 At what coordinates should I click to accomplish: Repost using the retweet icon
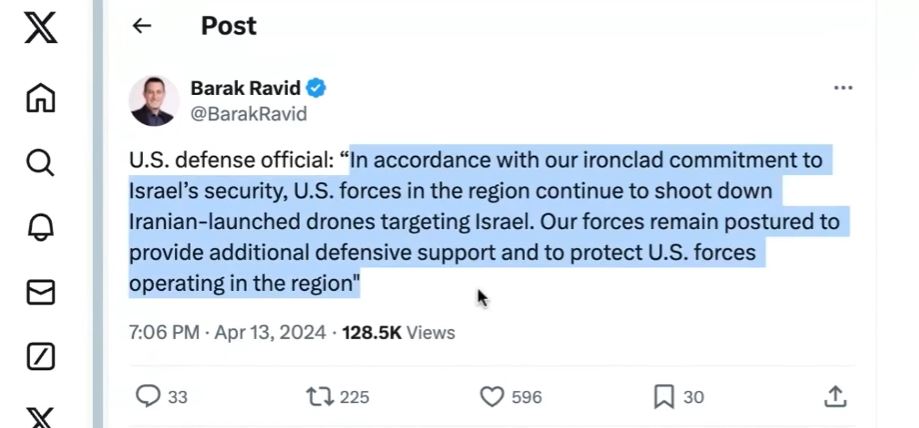click(x=319, y=397)
